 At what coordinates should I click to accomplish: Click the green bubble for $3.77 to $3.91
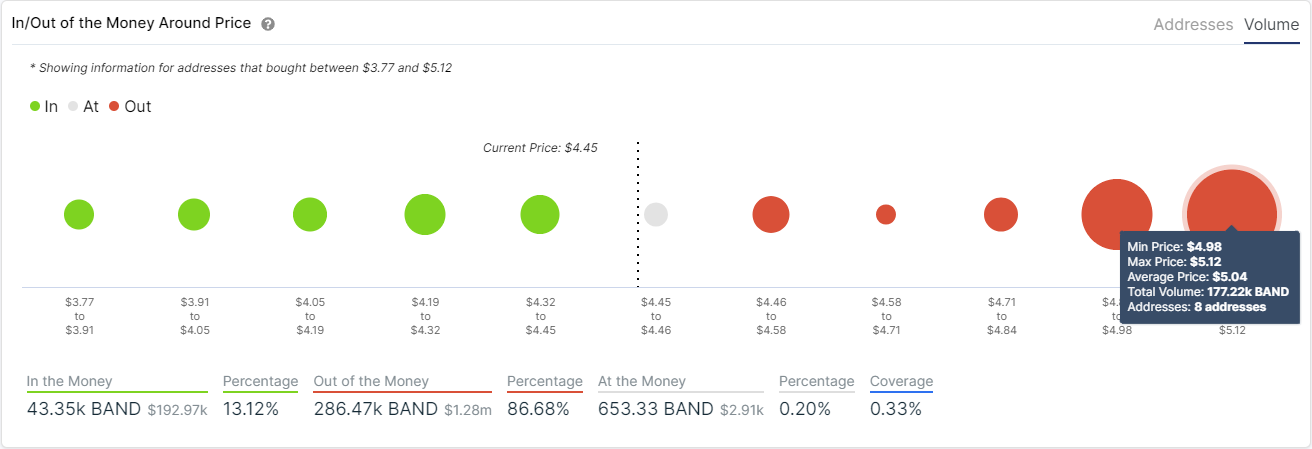(x=79, y=214)
